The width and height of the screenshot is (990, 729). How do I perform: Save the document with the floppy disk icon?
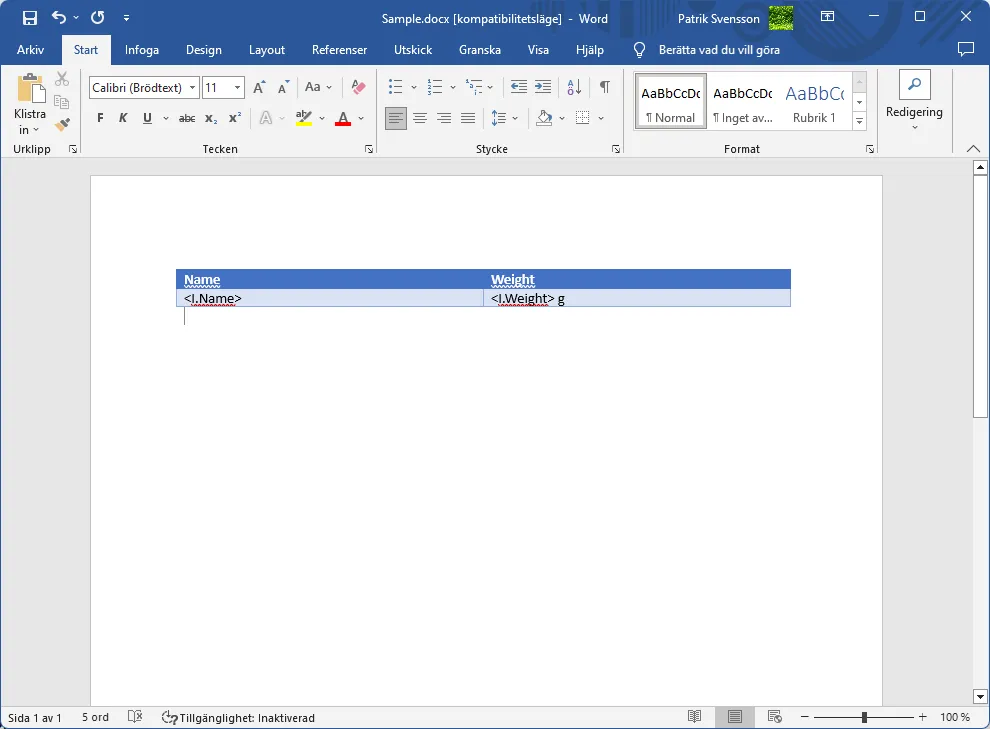30,18
